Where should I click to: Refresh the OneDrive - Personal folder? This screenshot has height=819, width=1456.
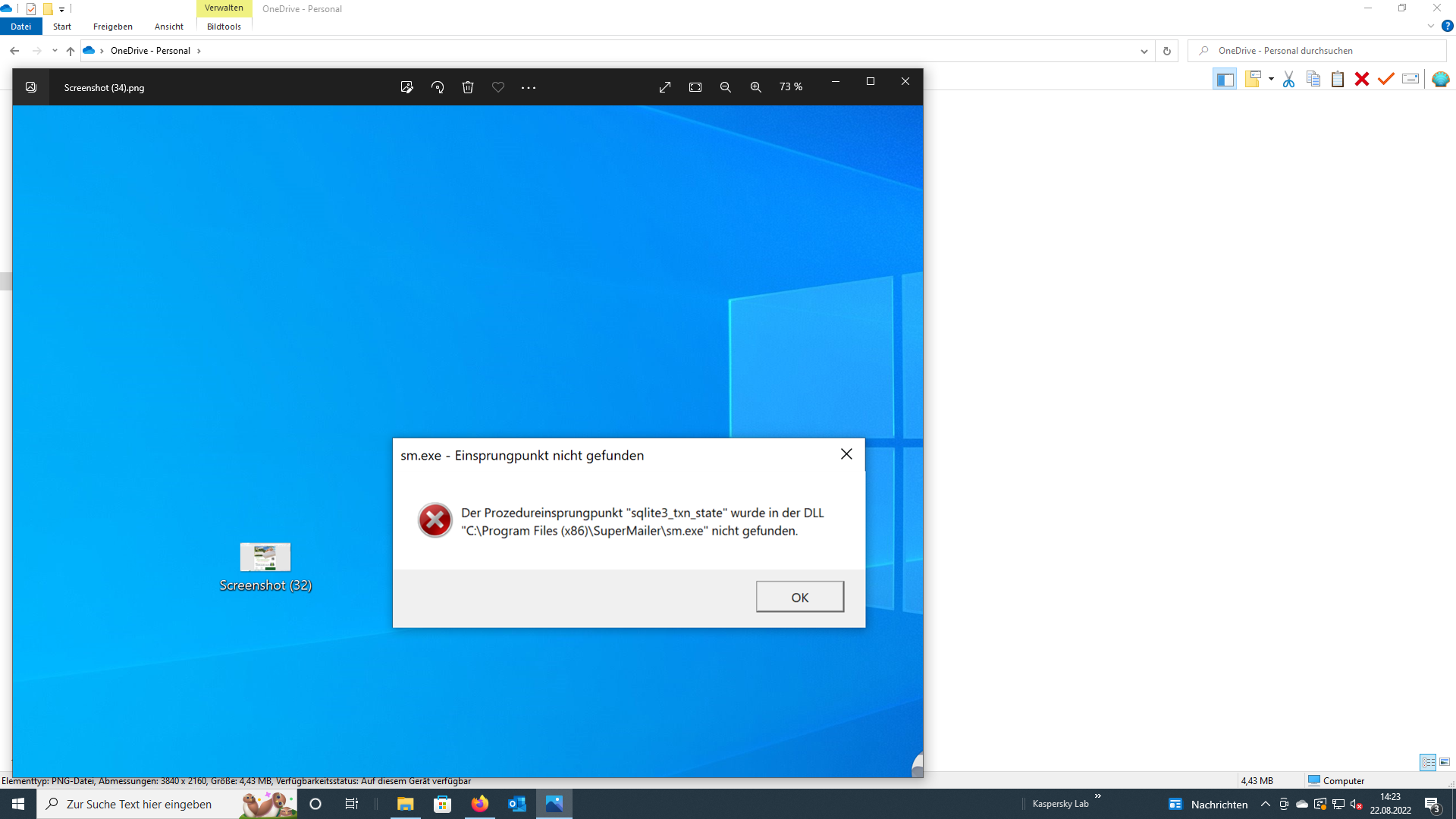(1167, 52)
